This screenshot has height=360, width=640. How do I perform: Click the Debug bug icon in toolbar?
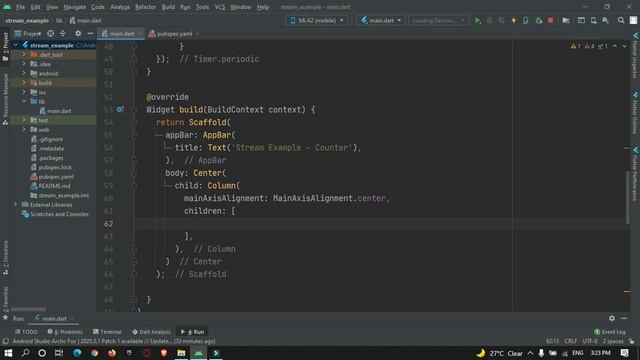(x=489, y=20)
